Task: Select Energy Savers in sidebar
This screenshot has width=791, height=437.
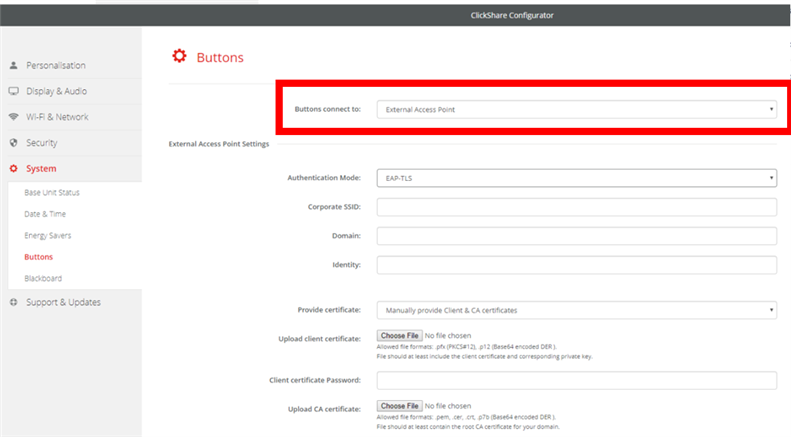Action: (x=49, y=235)
